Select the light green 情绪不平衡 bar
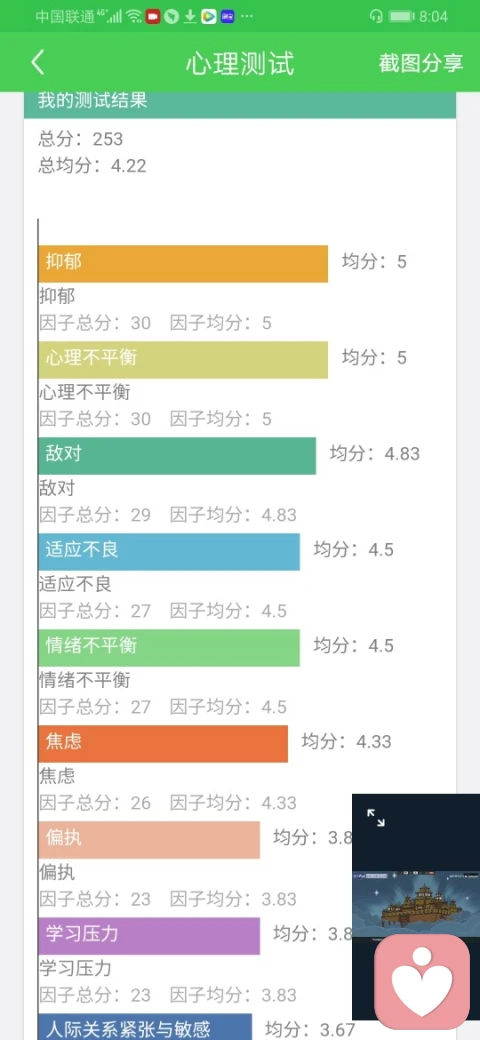Viewport: 480px width, 1040px height. pos(169,647)
